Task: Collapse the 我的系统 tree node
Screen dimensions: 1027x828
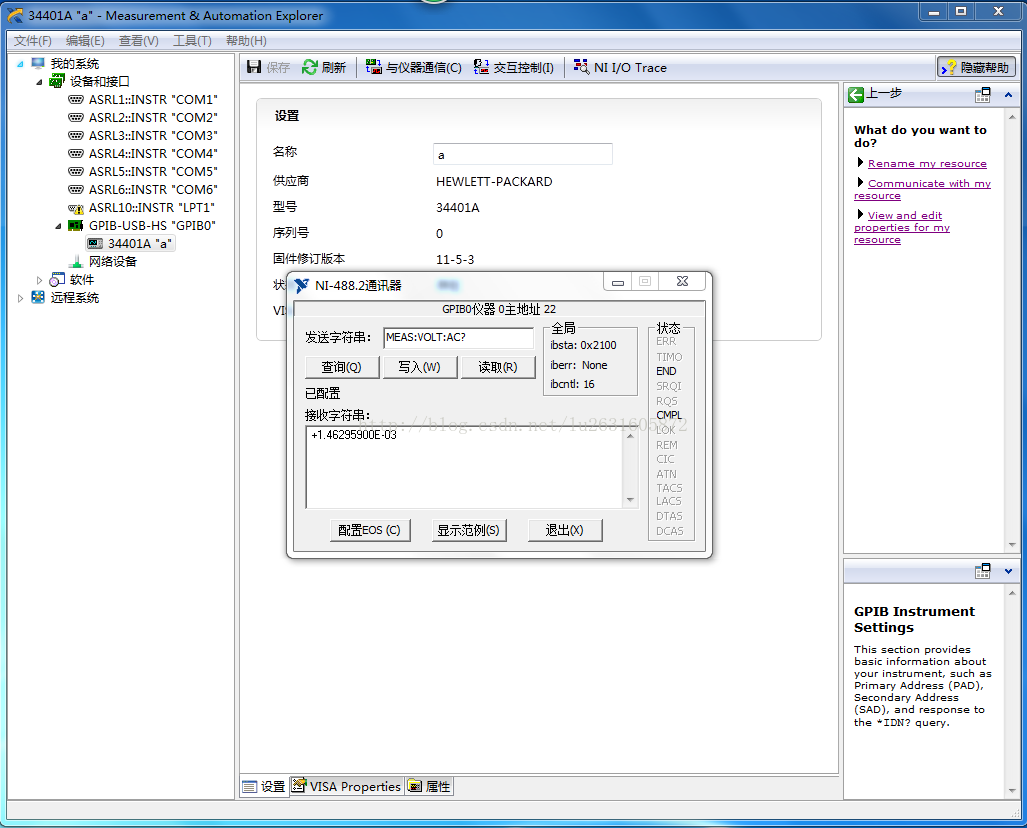Action: tap(20, 64)
